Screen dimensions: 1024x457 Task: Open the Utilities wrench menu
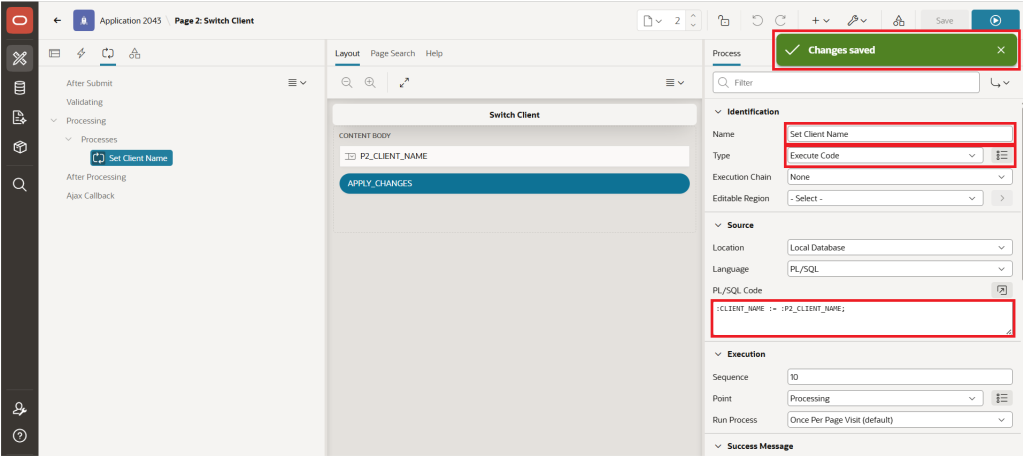857,21
